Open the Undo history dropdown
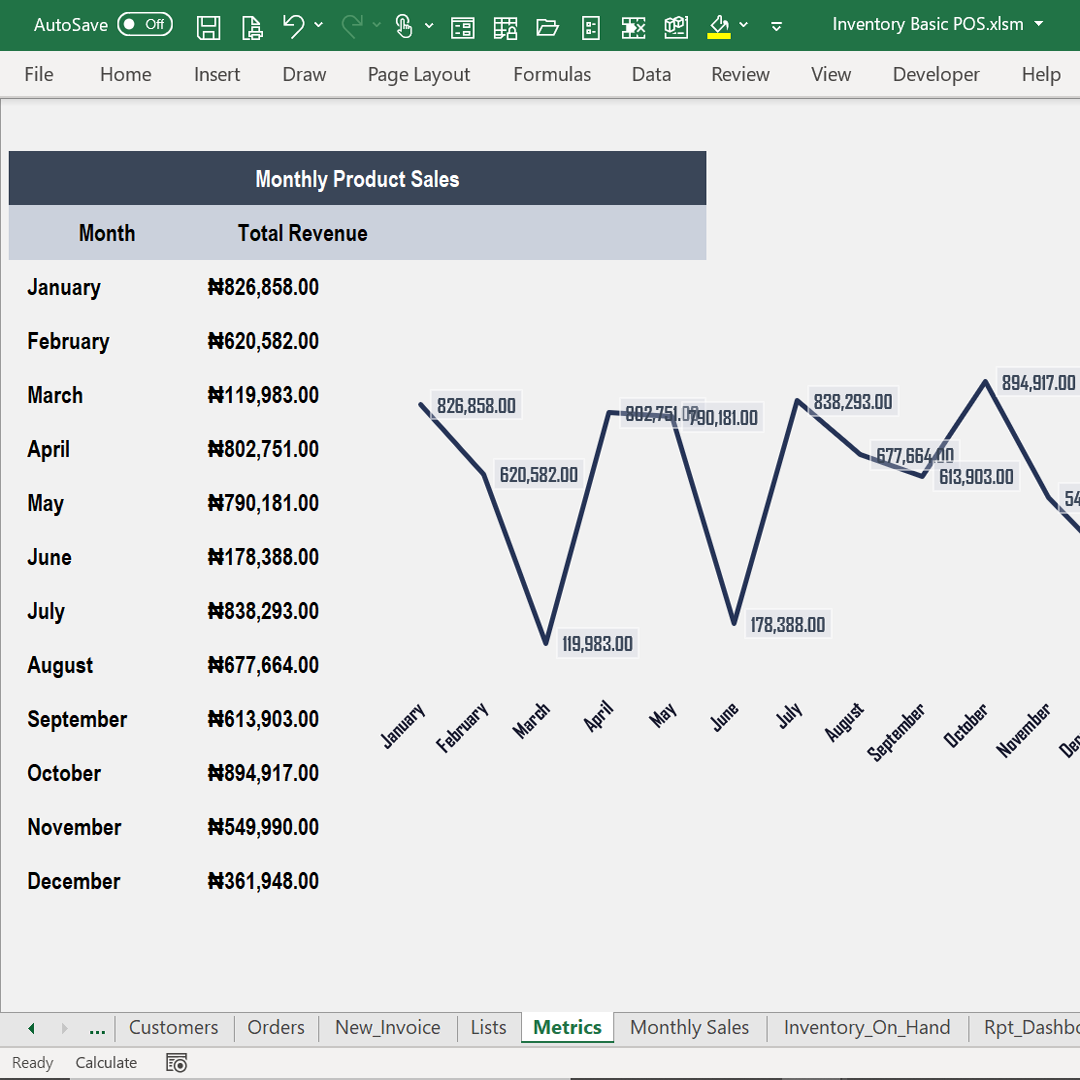Viewport: 1080px width, 1080px height. point(318,27)
